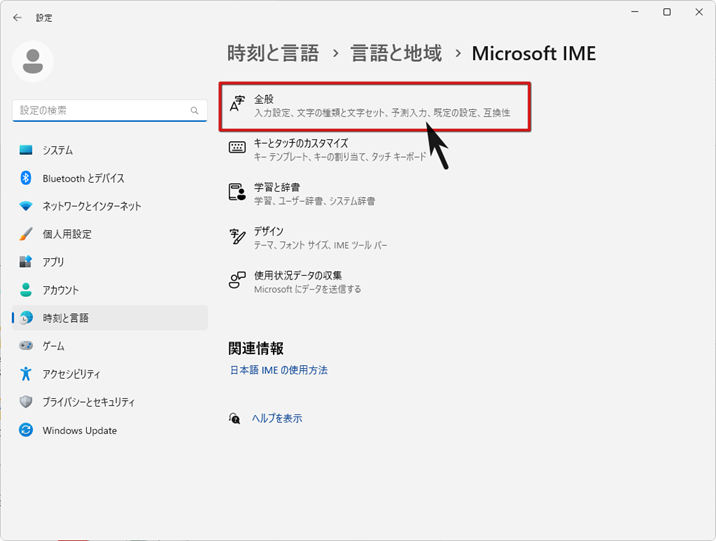This screenshot has width=716, height=541.
Task: Open the 日本語 IME の使用方法 link
Action: tap(279, 370)
